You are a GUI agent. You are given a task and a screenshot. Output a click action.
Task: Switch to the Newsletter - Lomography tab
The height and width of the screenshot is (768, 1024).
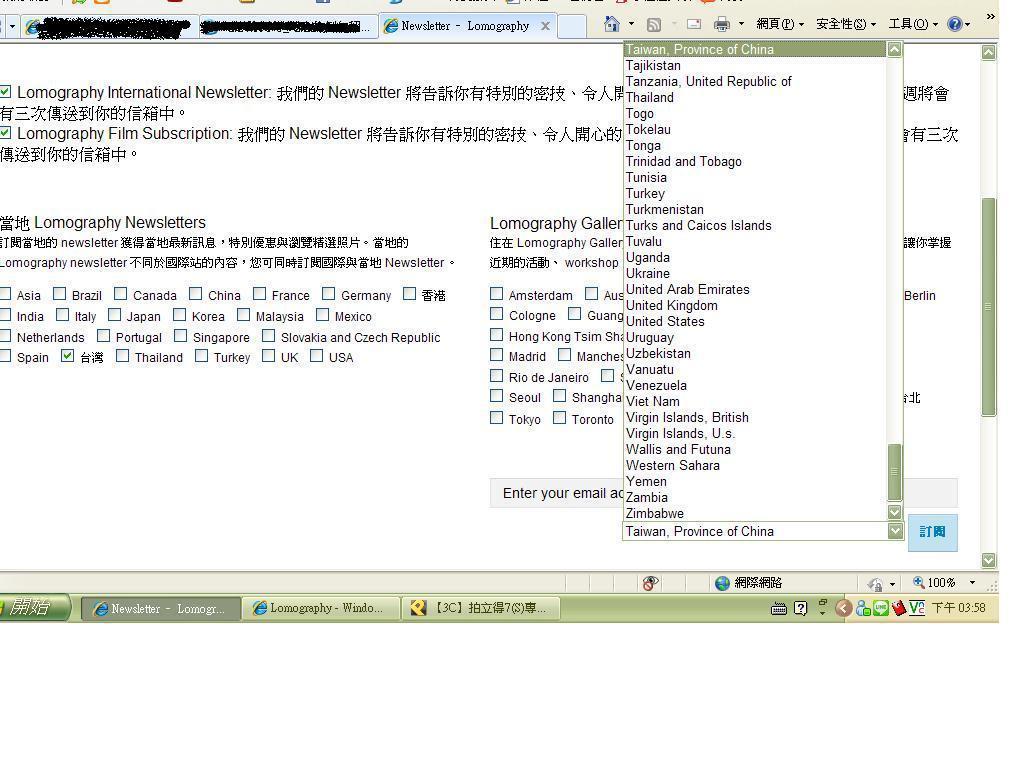coord(466,26)
